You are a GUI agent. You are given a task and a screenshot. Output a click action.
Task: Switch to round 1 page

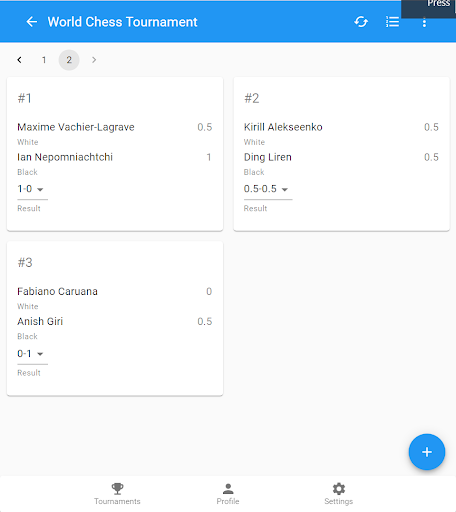click(44, 60)
